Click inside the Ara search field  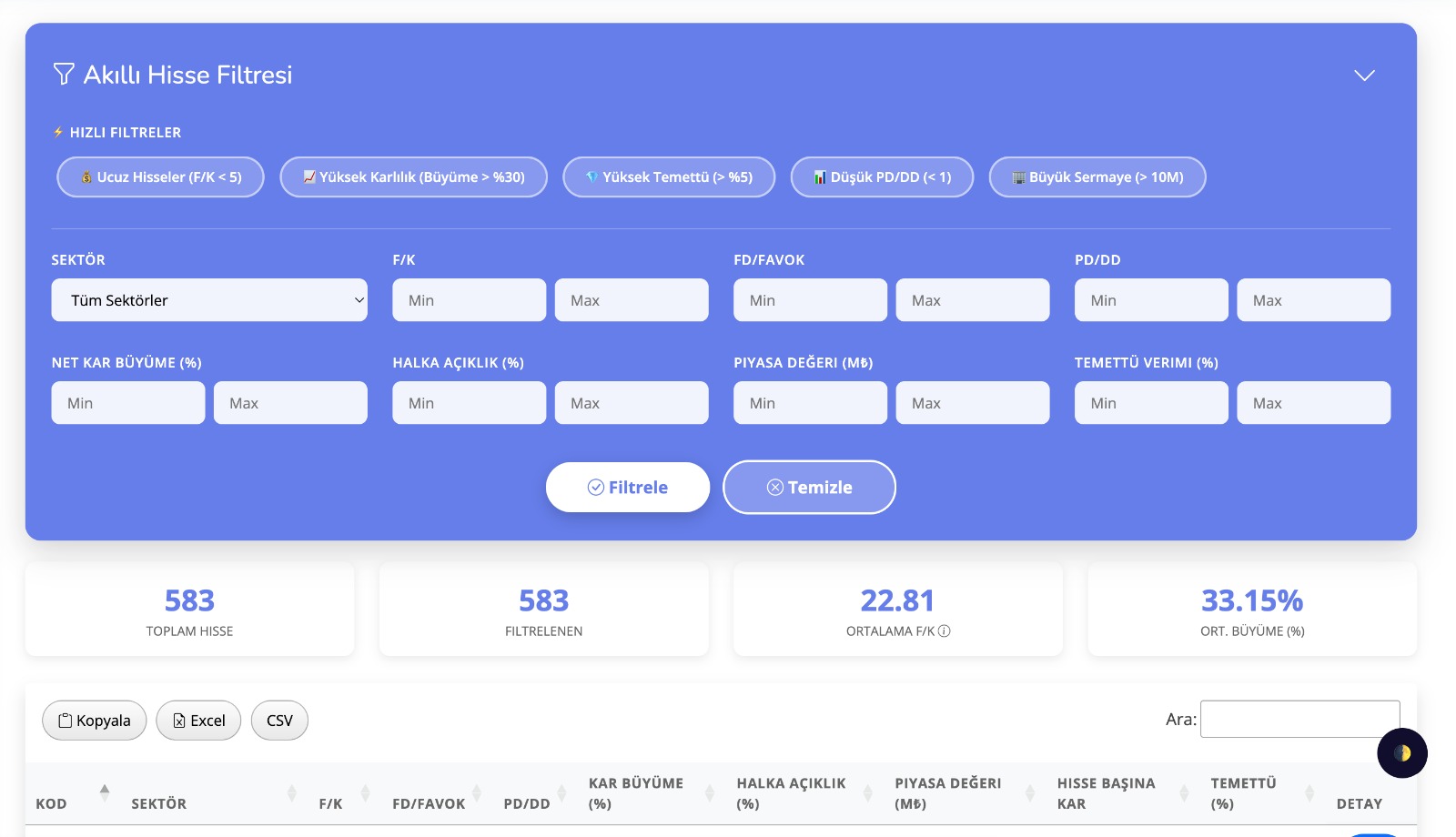click(1299, 719)
